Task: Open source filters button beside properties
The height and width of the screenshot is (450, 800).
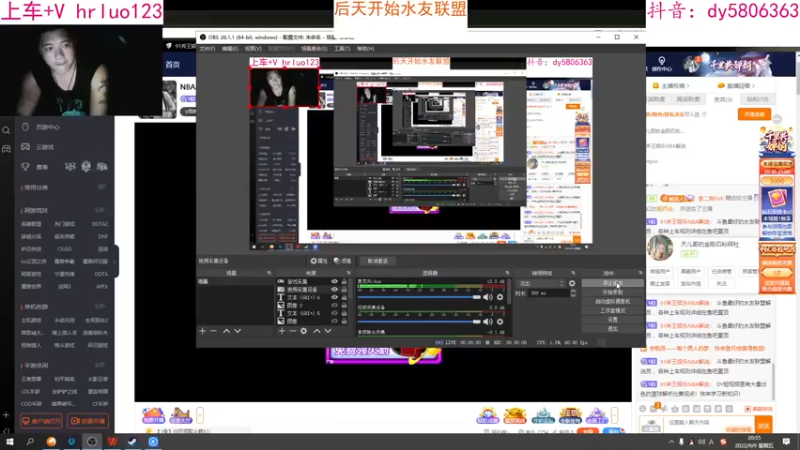Action: coord(343,261)
